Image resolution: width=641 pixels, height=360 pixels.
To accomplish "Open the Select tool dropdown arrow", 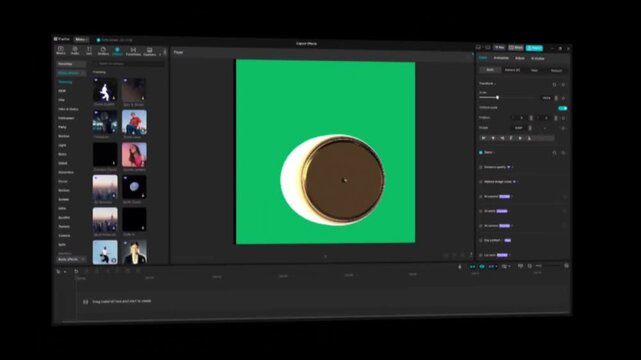I will pos(65,271).
